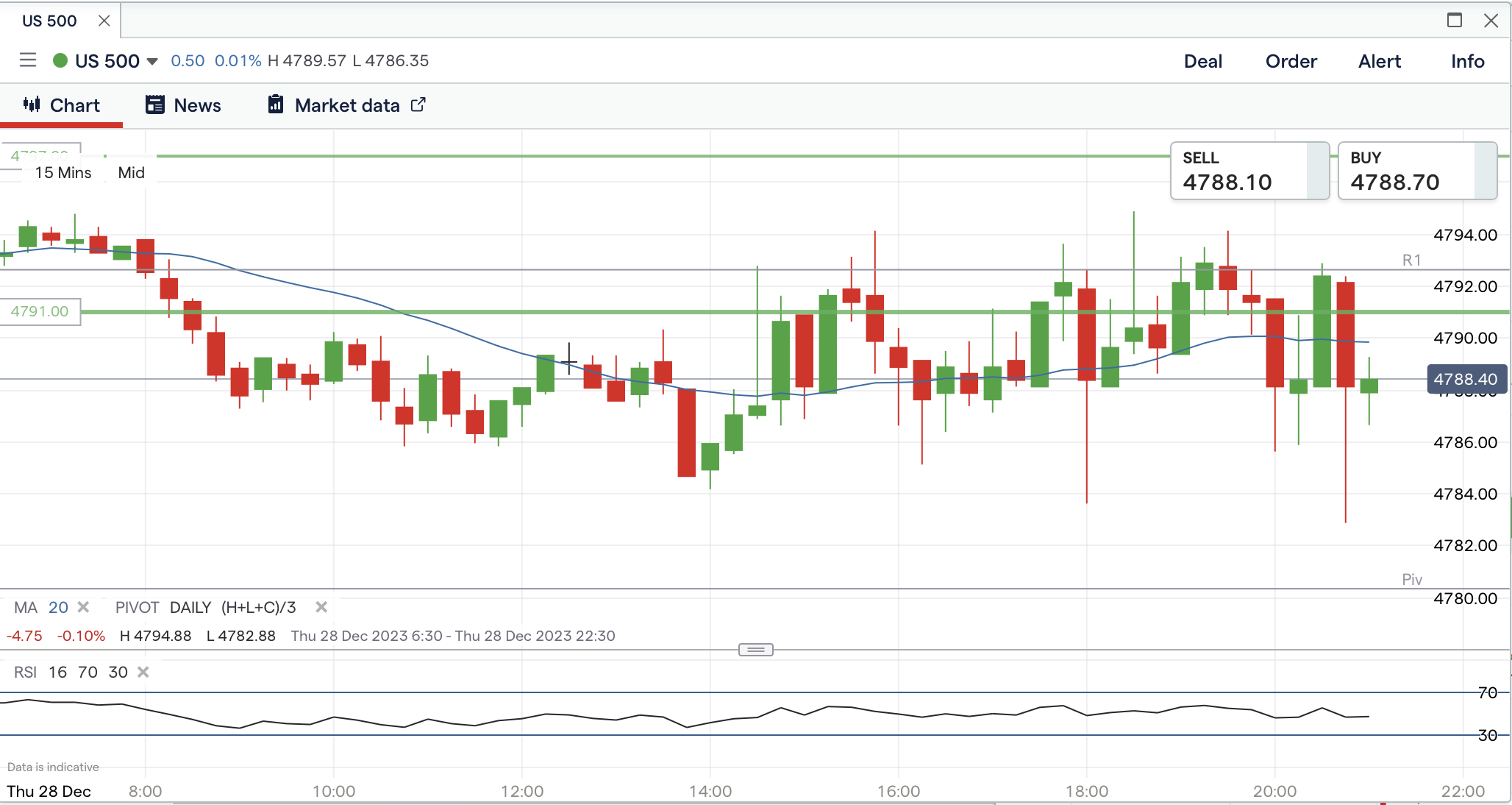Edit the MA 20 period value
Image resolution: width=1512 pixels, height=805 pixels.
[58, 608]
